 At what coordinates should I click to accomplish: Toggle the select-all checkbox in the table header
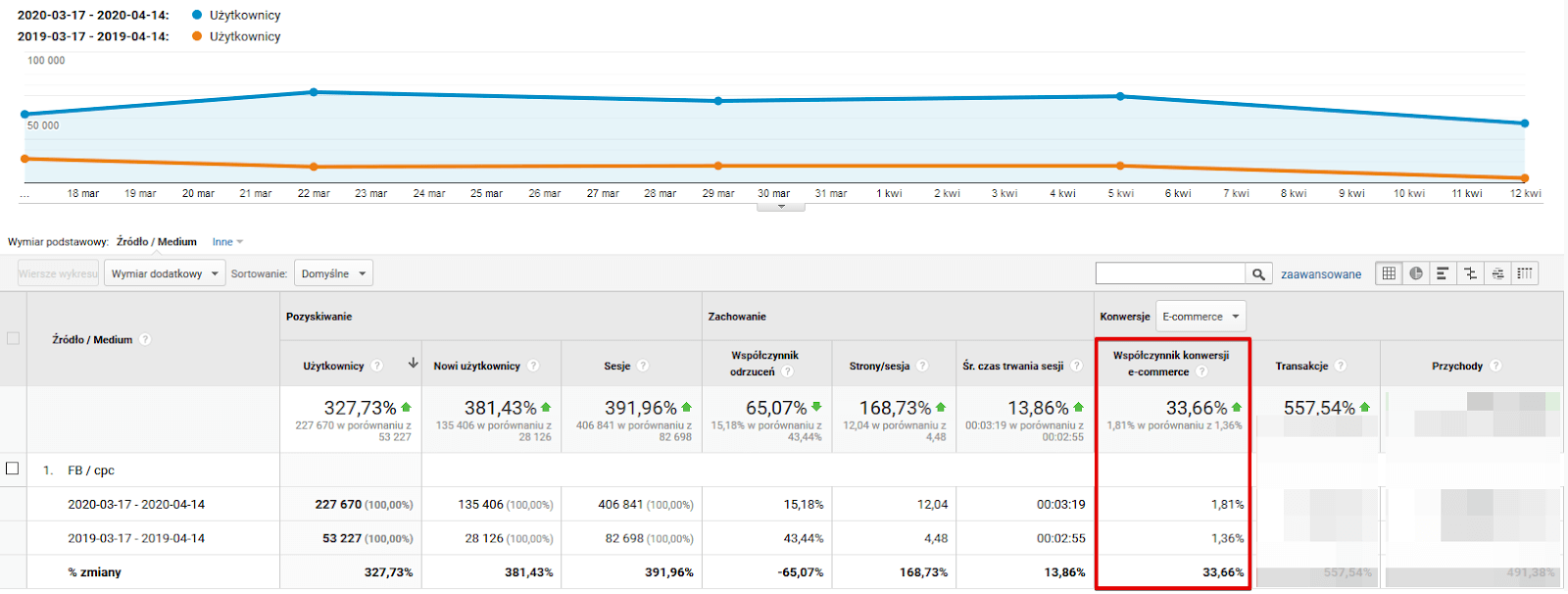[x=13, y=338]
